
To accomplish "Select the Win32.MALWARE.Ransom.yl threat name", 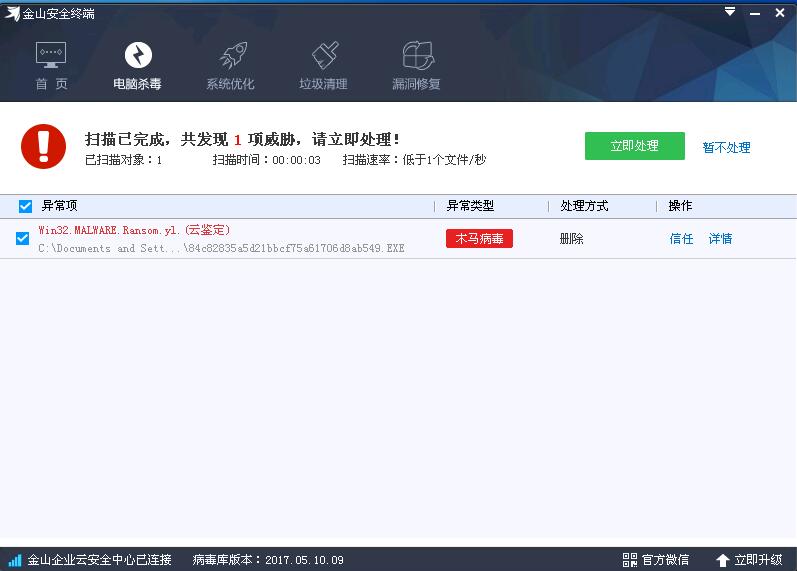I will (134, 230).
